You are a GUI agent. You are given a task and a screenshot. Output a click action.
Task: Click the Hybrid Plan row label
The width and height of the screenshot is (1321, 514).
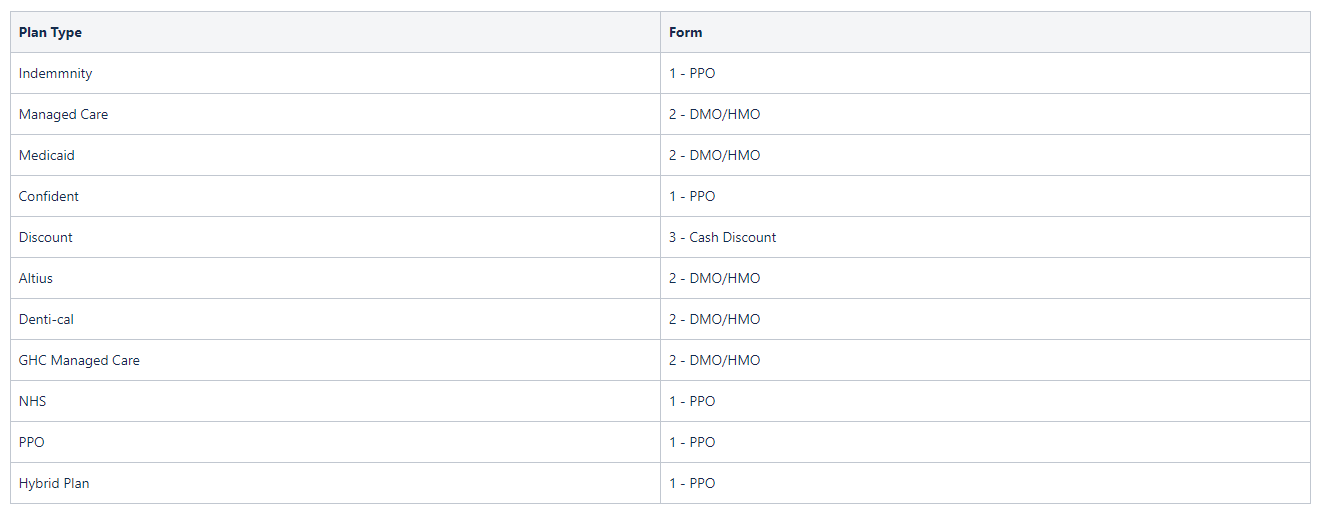[54, 483]
